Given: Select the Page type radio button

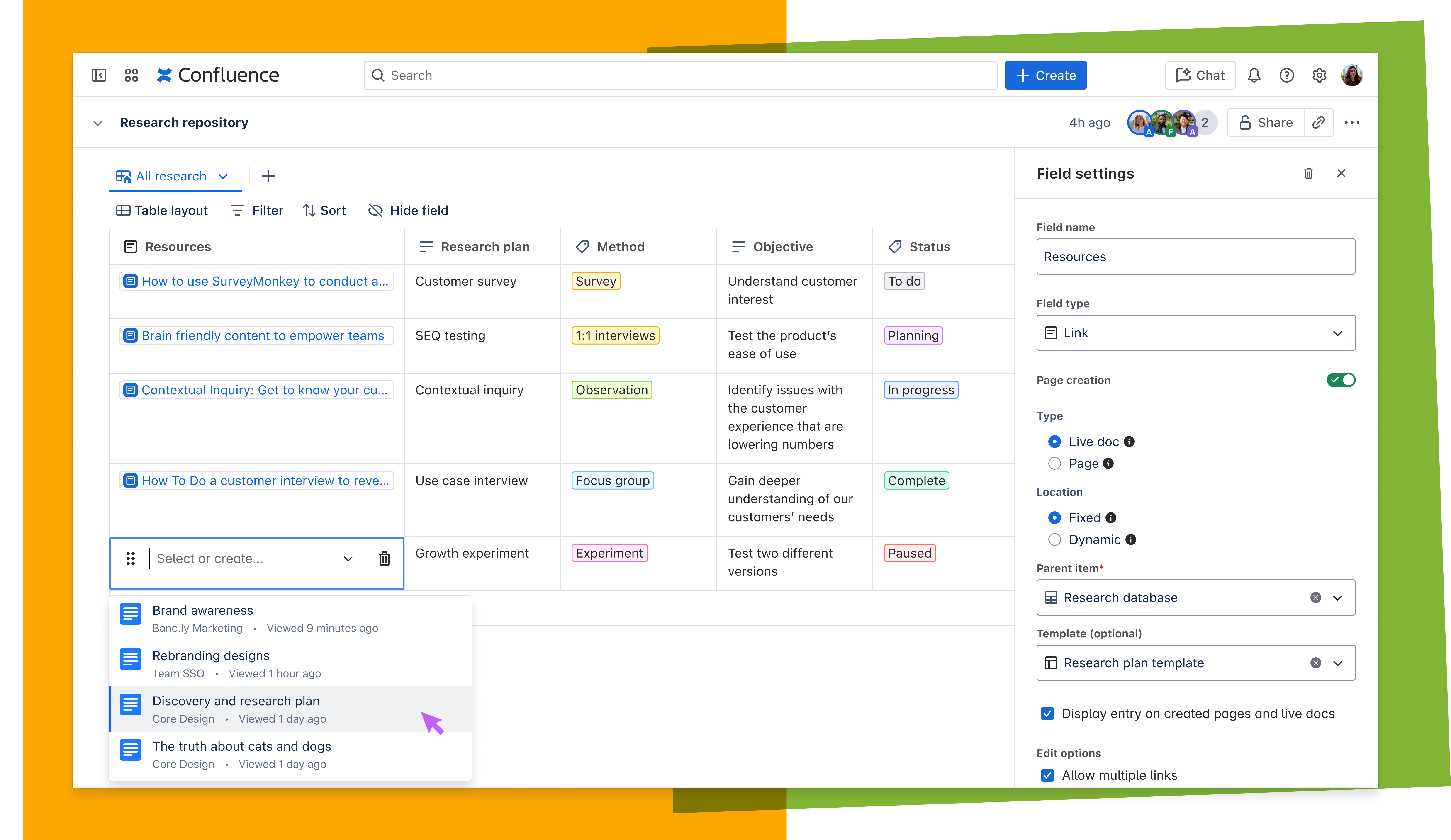Looking at the screenshot, I should pos(1054,464).
